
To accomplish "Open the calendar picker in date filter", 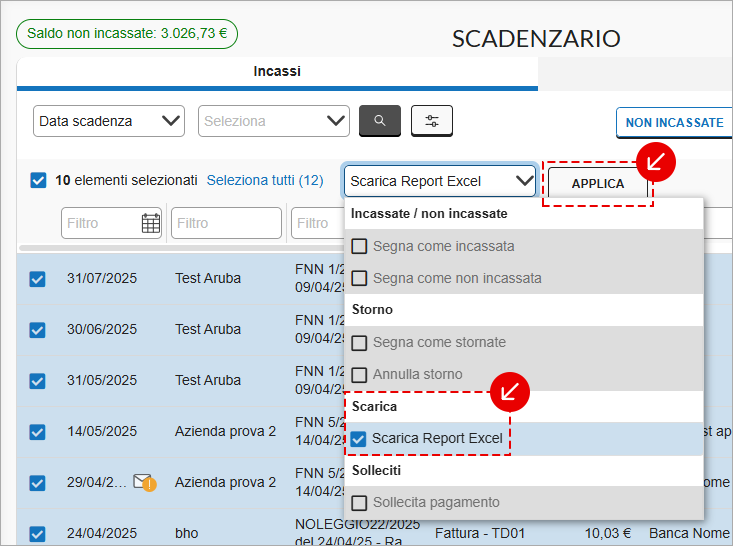I will 151,223.
